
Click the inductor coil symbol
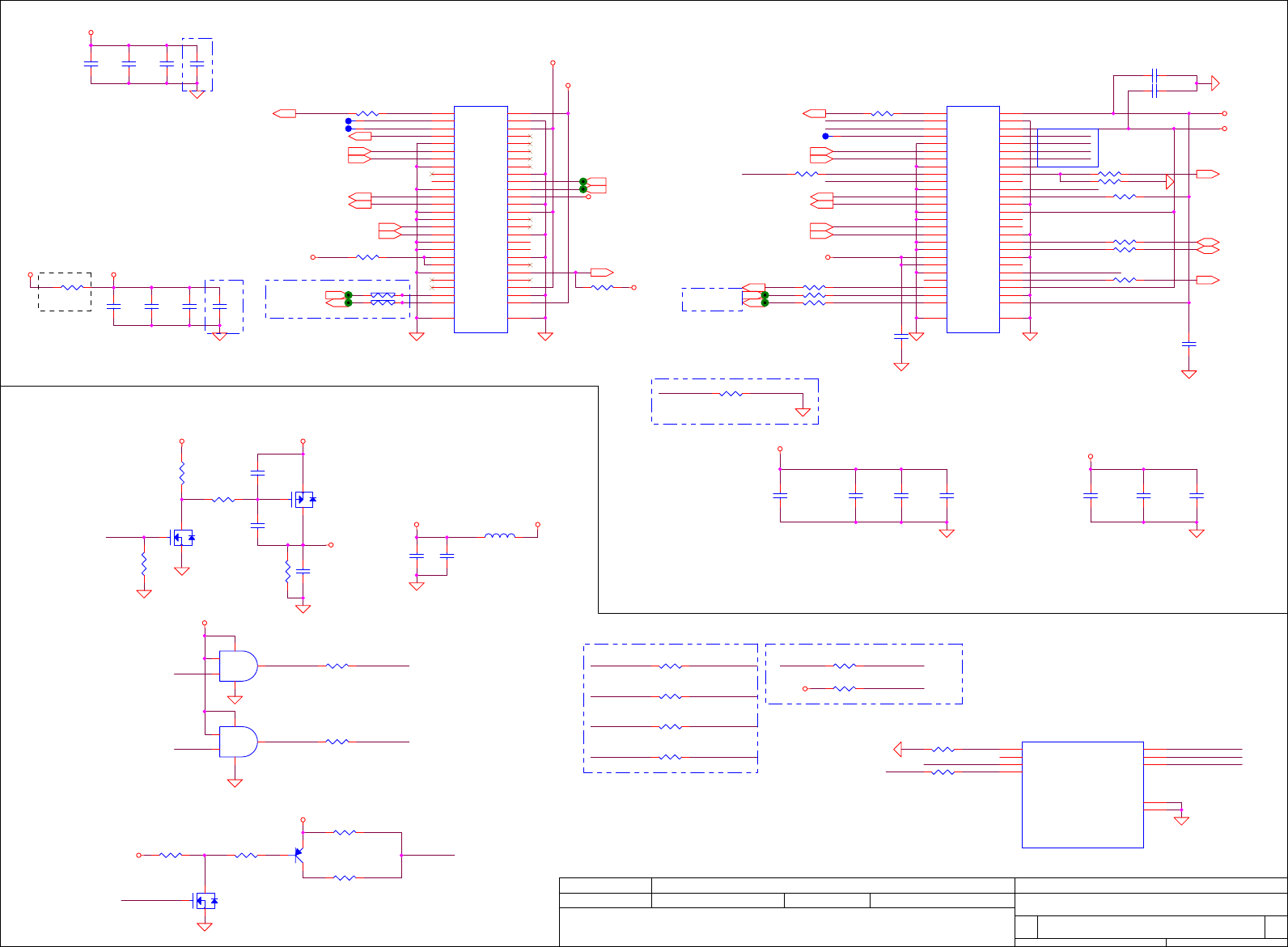pos(500,535)
